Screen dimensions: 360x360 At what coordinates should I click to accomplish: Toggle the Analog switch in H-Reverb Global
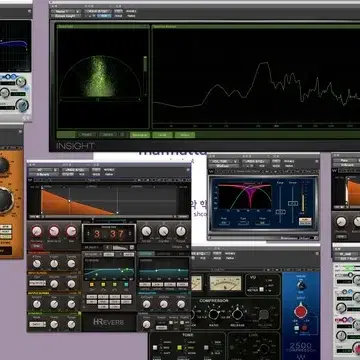coord(171,322)
